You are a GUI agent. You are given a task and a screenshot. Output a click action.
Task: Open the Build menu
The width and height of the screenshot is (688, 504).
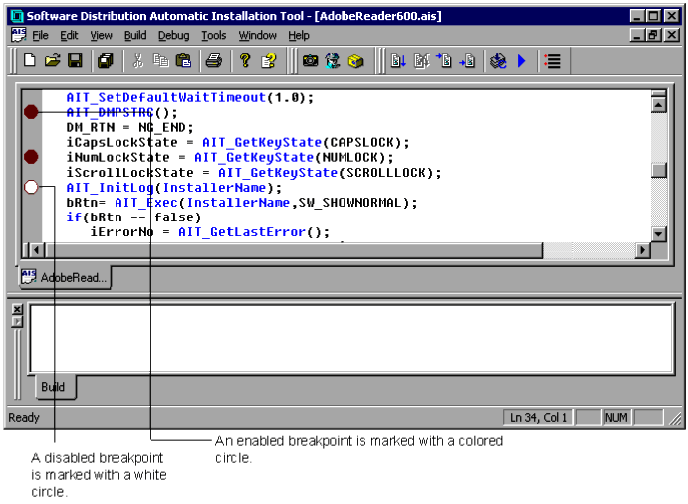[135, 35]
